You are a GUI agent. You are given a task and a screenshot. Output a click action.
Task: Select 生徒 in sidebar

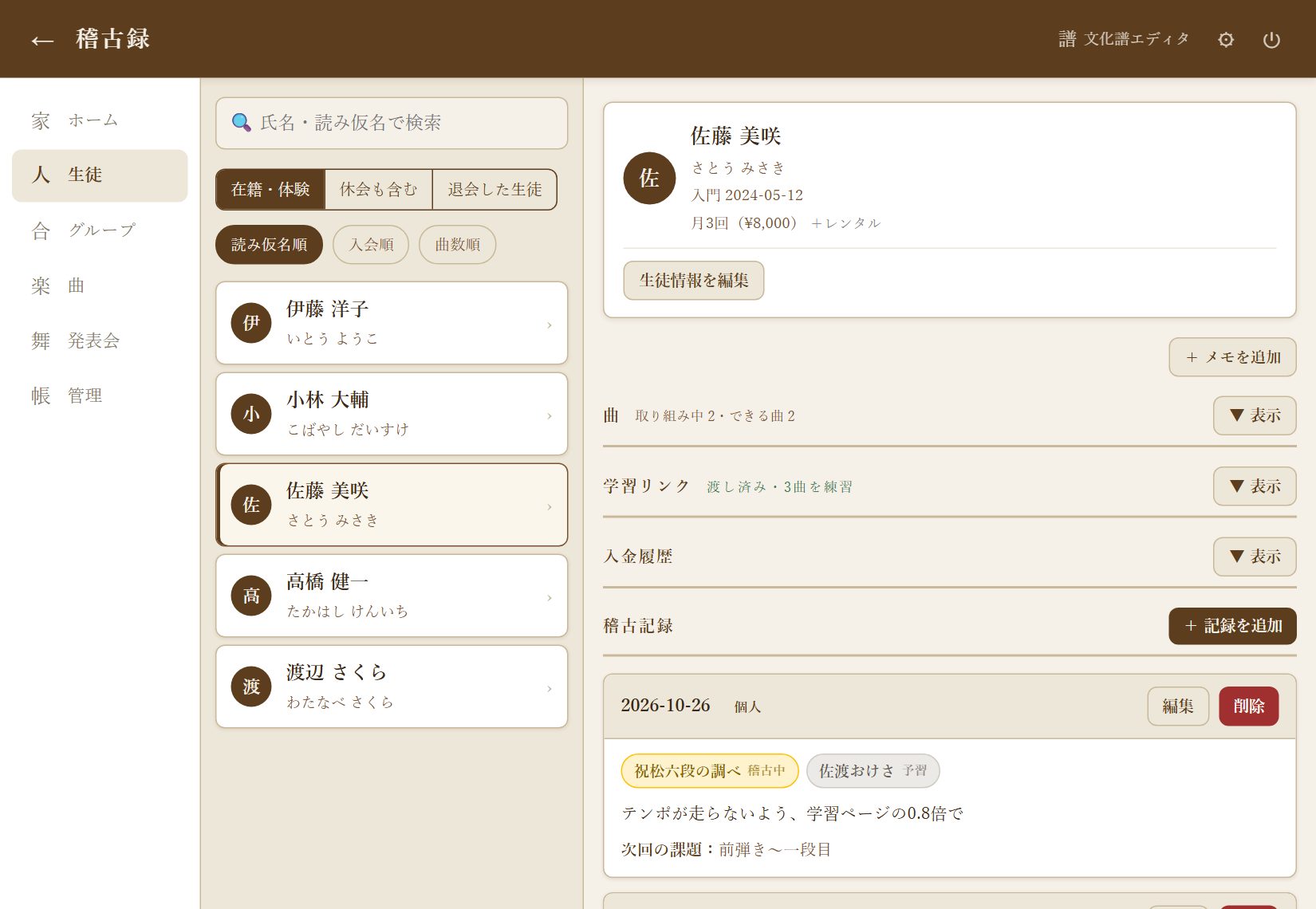click(x=100, y=175)
